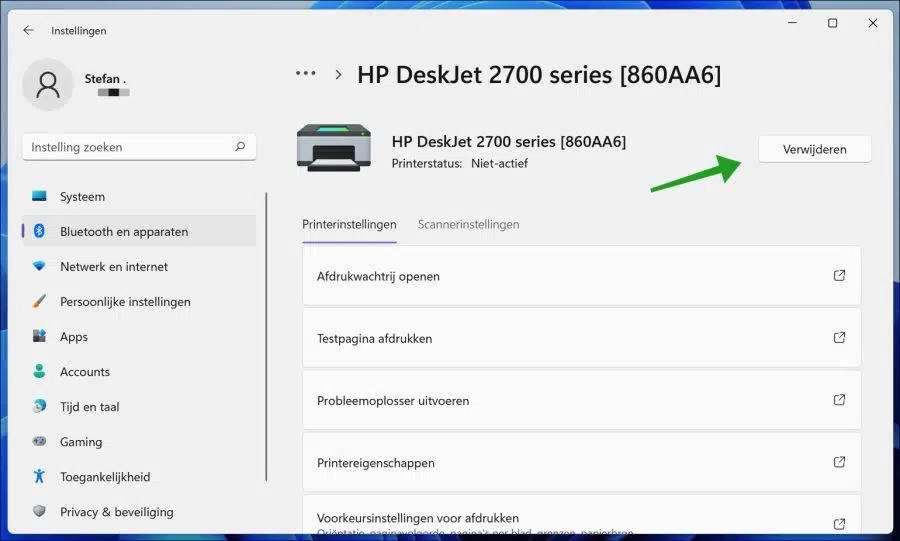
Task: Click the sidebar navigation scrollbar
Action: (x=266, y=337)
